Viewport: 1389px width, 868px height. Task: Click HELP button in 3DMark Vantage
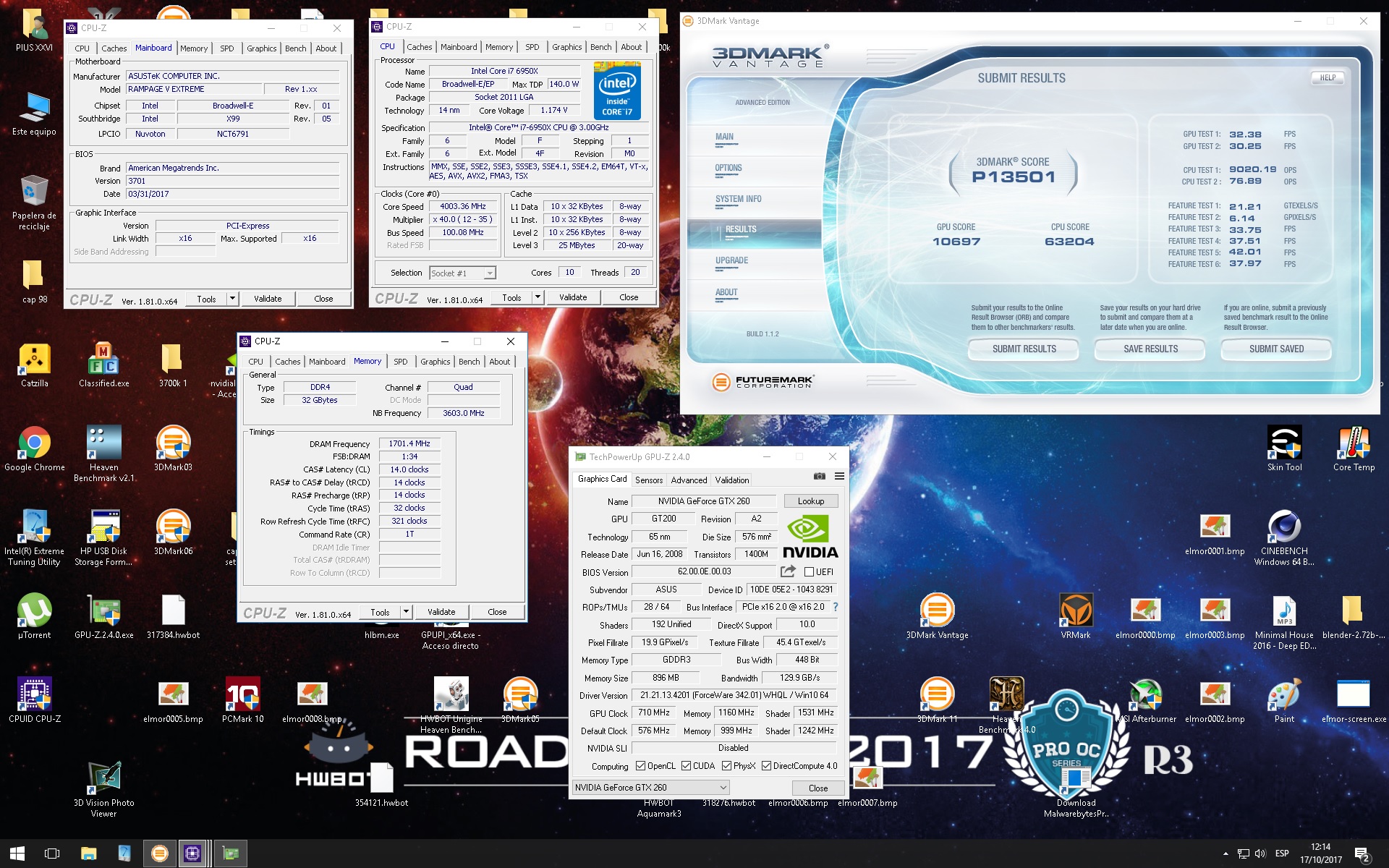[x=1328, y=77]
